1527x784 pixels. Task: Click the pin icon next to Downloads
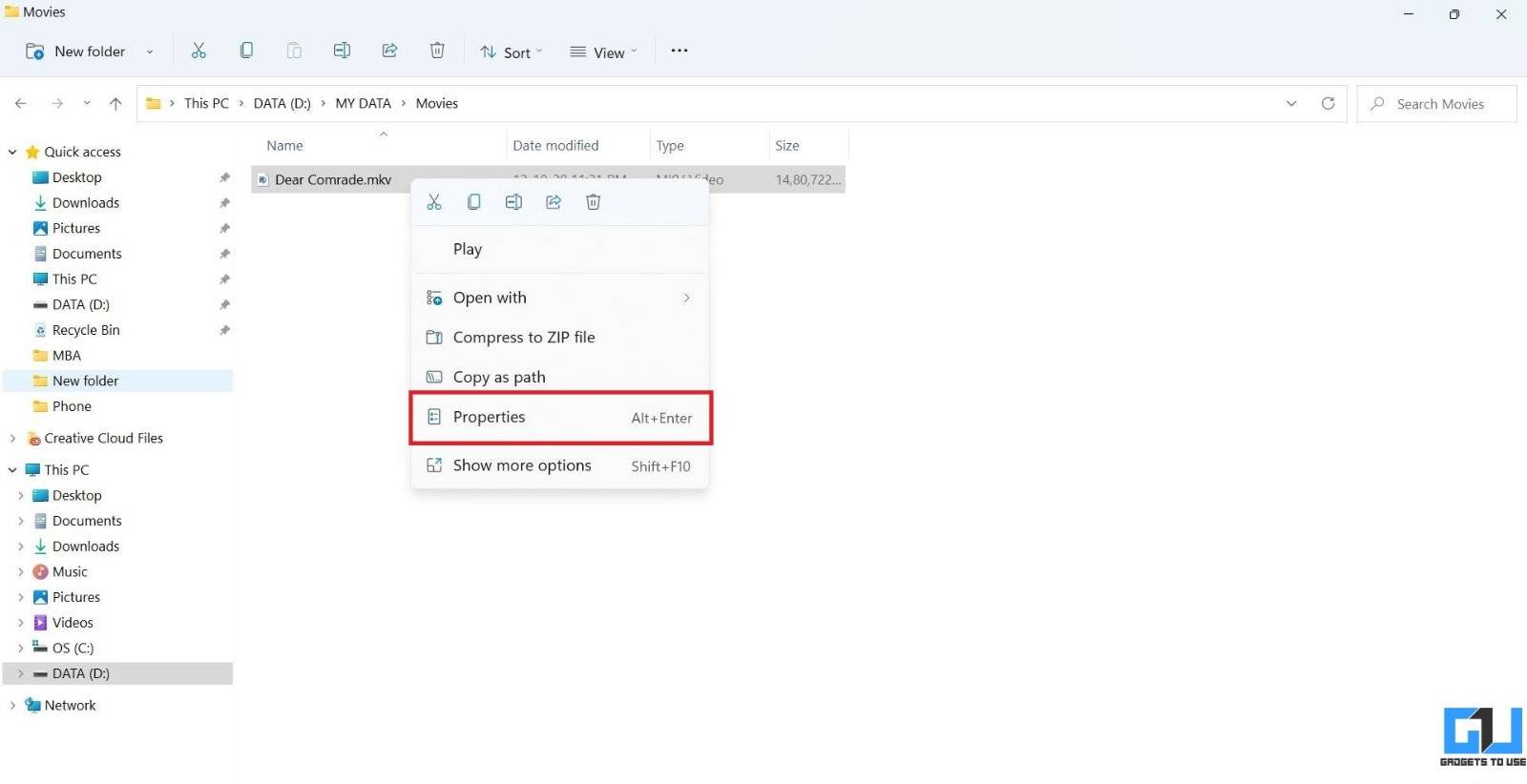pos(224,203)
